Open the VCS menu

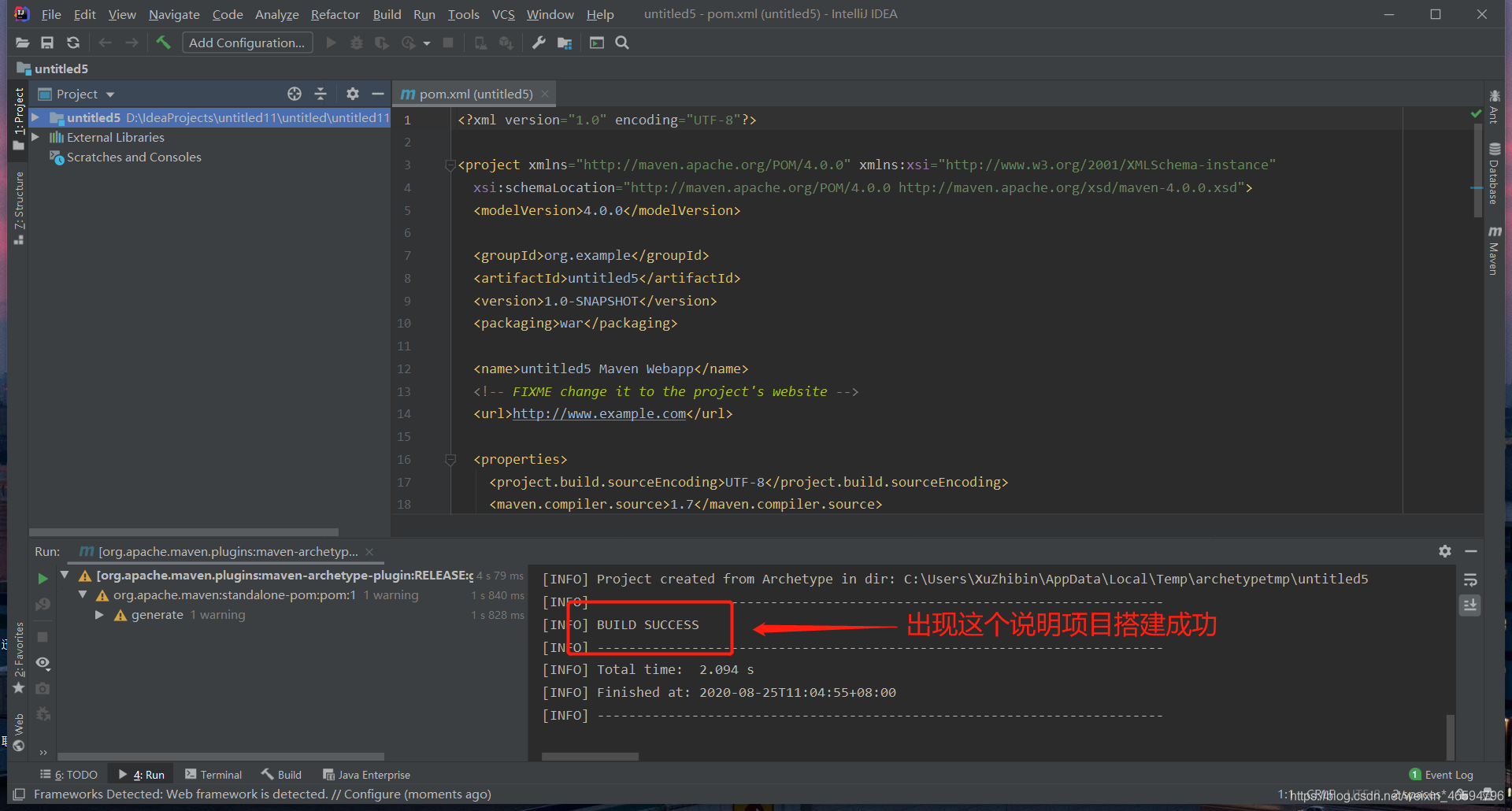(x=503, y=14)
